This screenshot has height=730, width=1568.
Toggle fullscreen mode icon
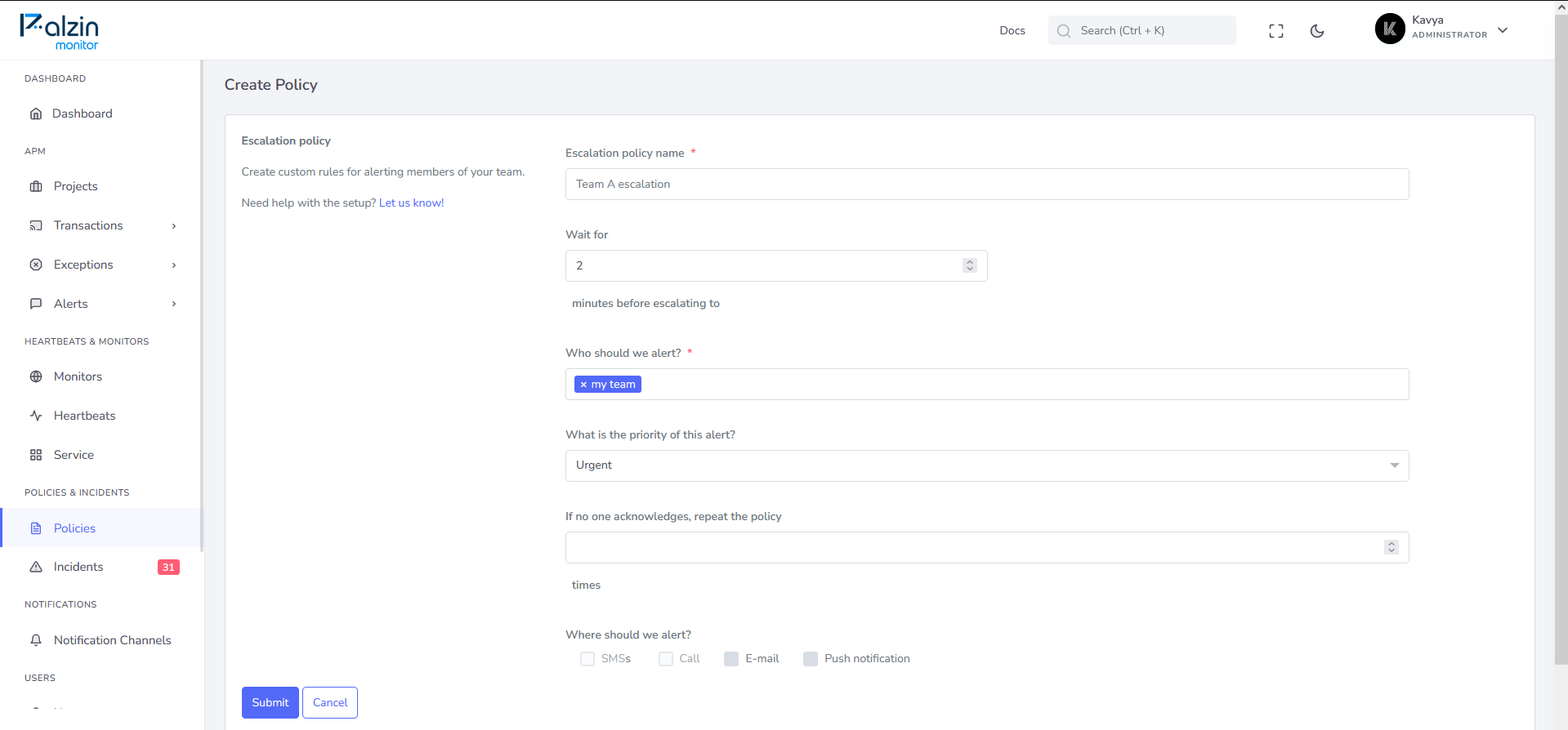click(1276, 31)
